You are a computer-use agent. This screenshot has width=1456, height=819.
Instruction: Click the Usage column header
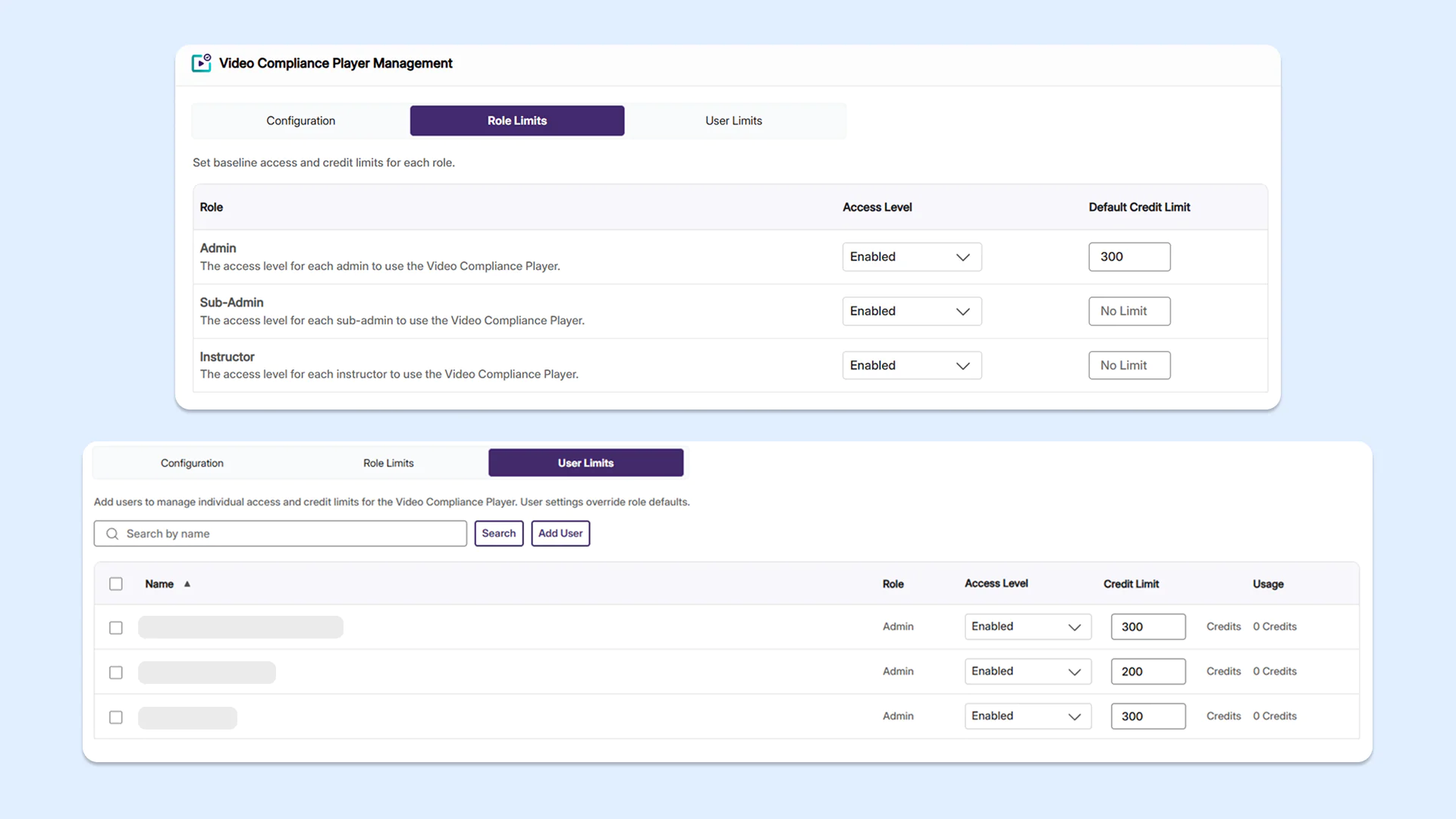[x=1268, y=584]
